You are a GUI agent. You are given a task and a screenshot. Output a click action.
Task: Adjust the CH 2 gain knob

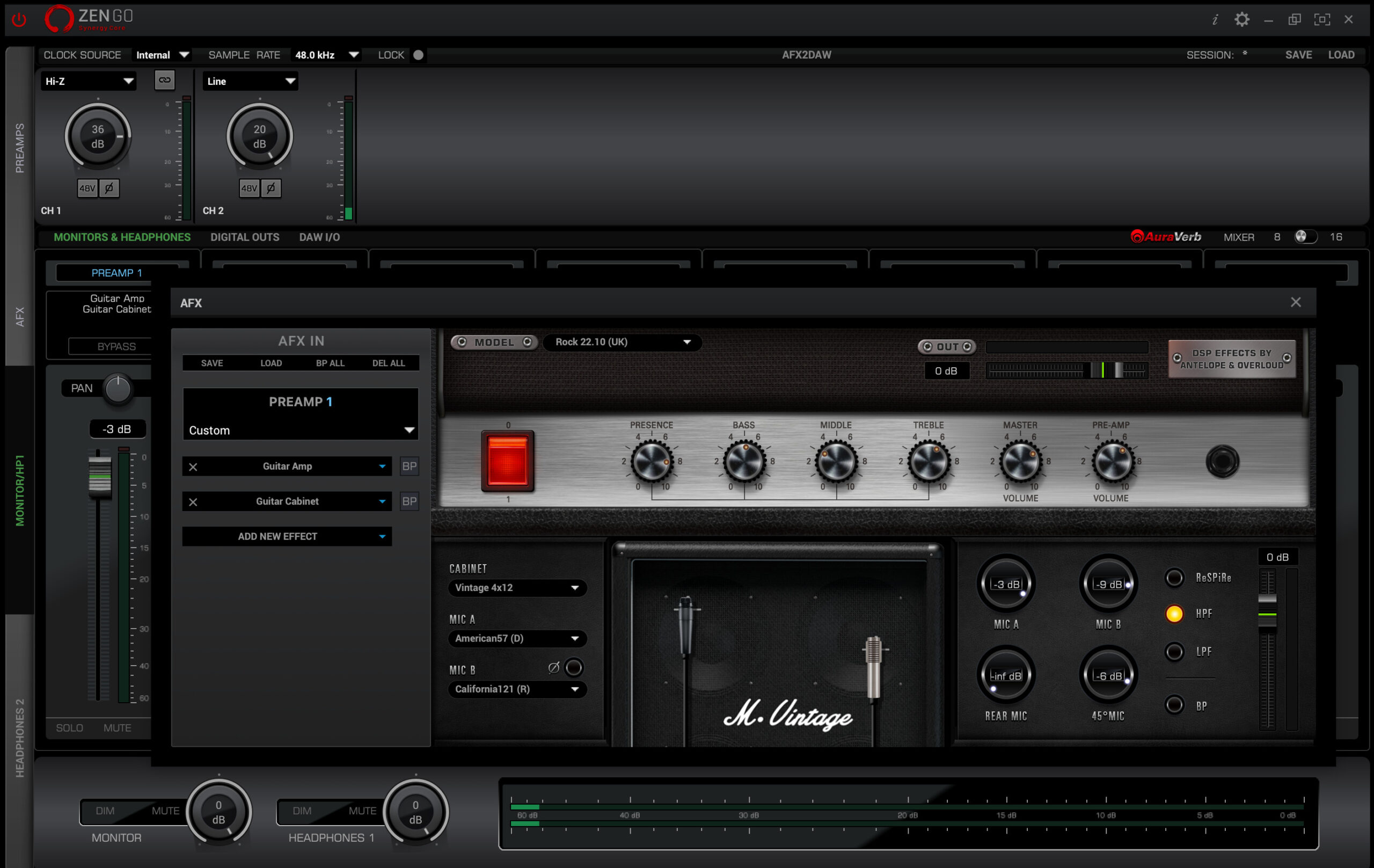260,136
